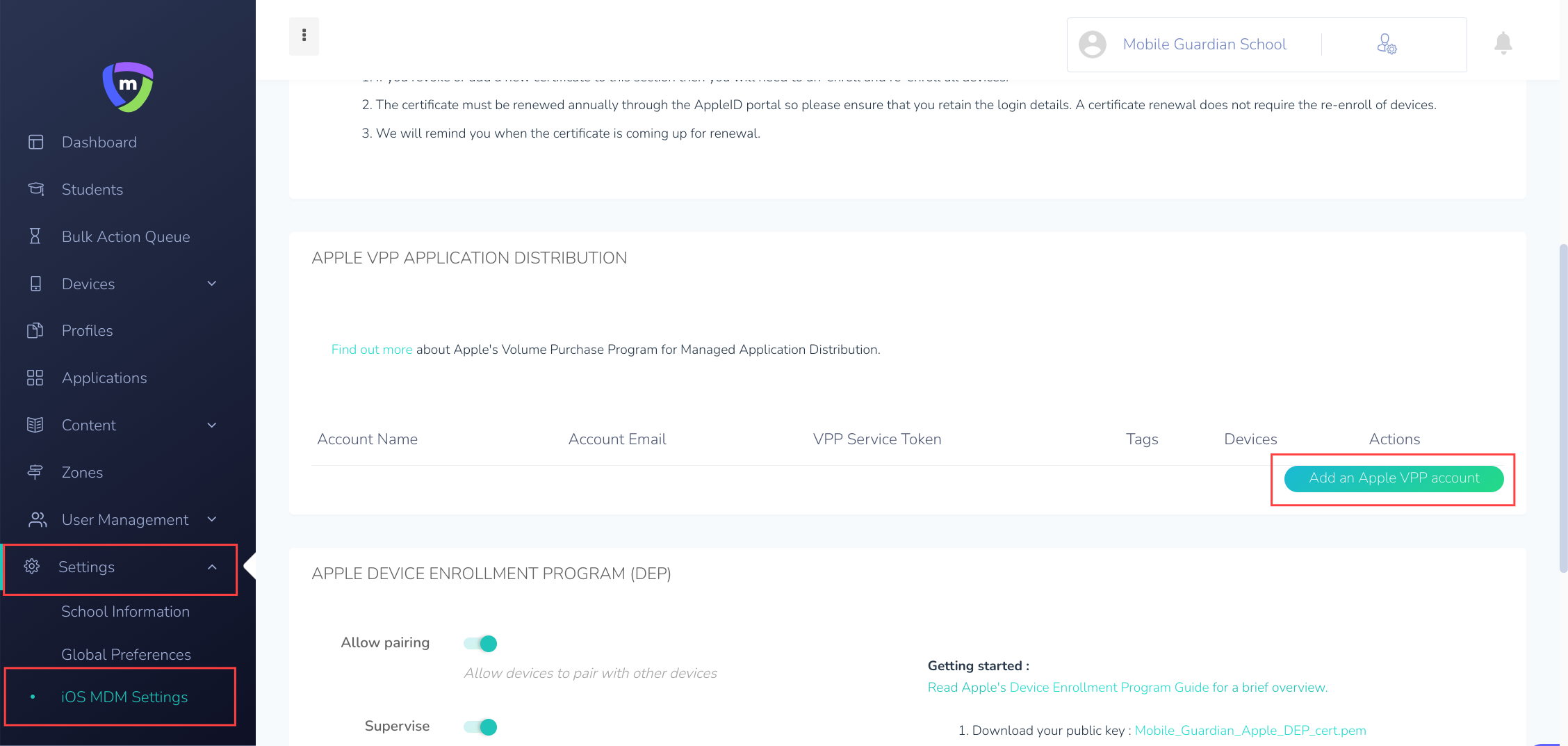Open the Dashboard menu item
The width and height of the screenshot is (1568, 746).
(99, 142)
